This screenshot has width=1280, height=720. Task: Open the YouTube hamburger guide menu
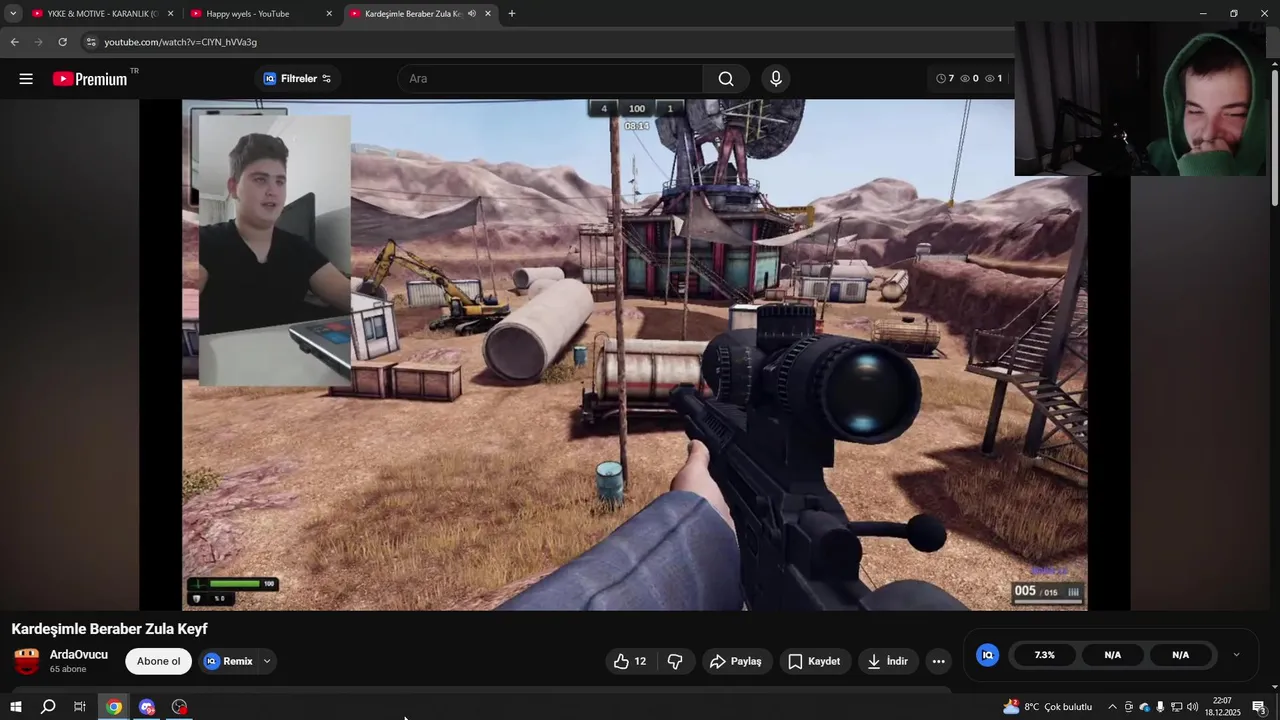point(26,79)
